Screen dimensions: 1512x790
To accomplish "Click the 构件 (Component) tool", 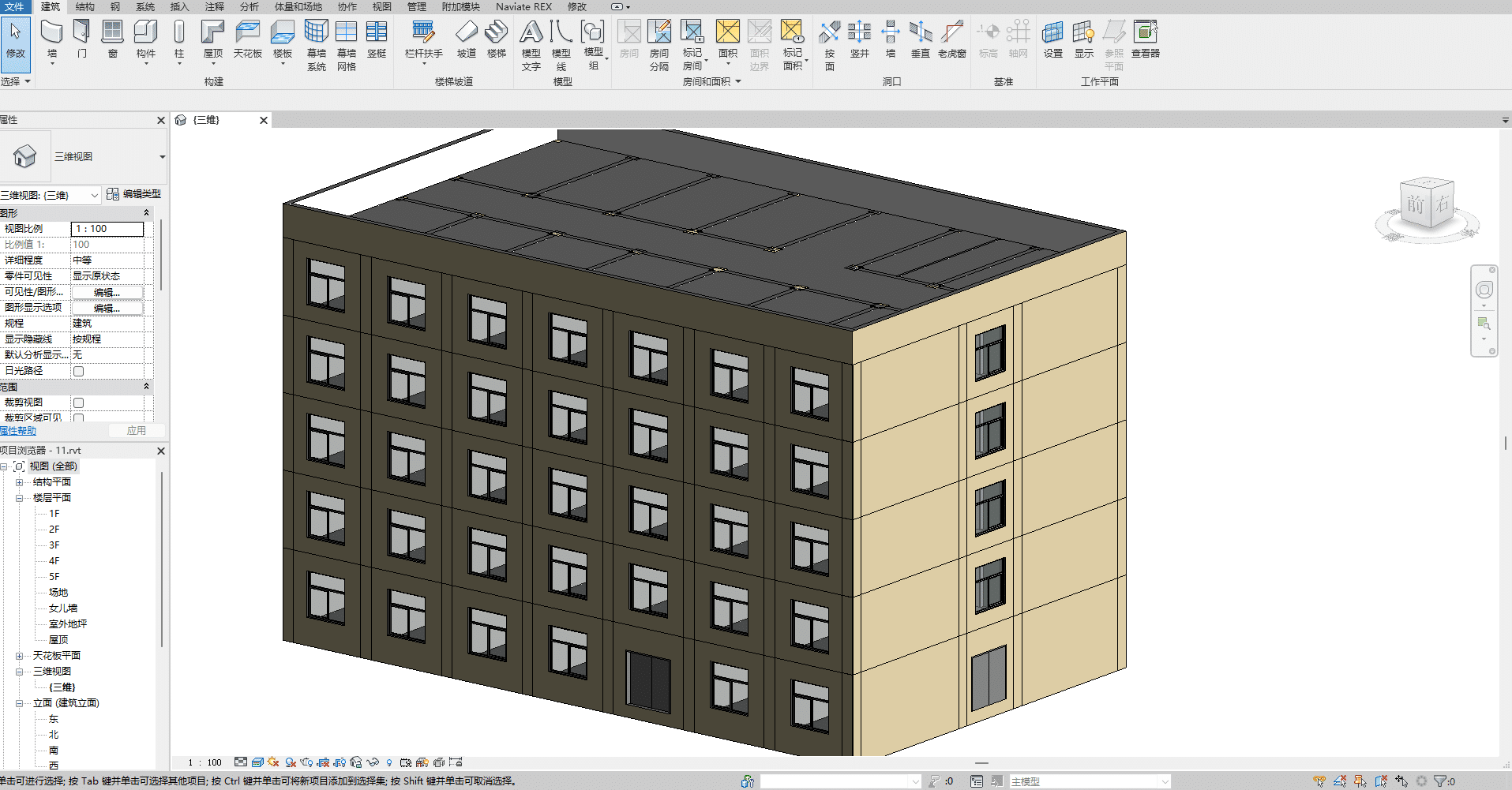I will [x=146, y=41].
